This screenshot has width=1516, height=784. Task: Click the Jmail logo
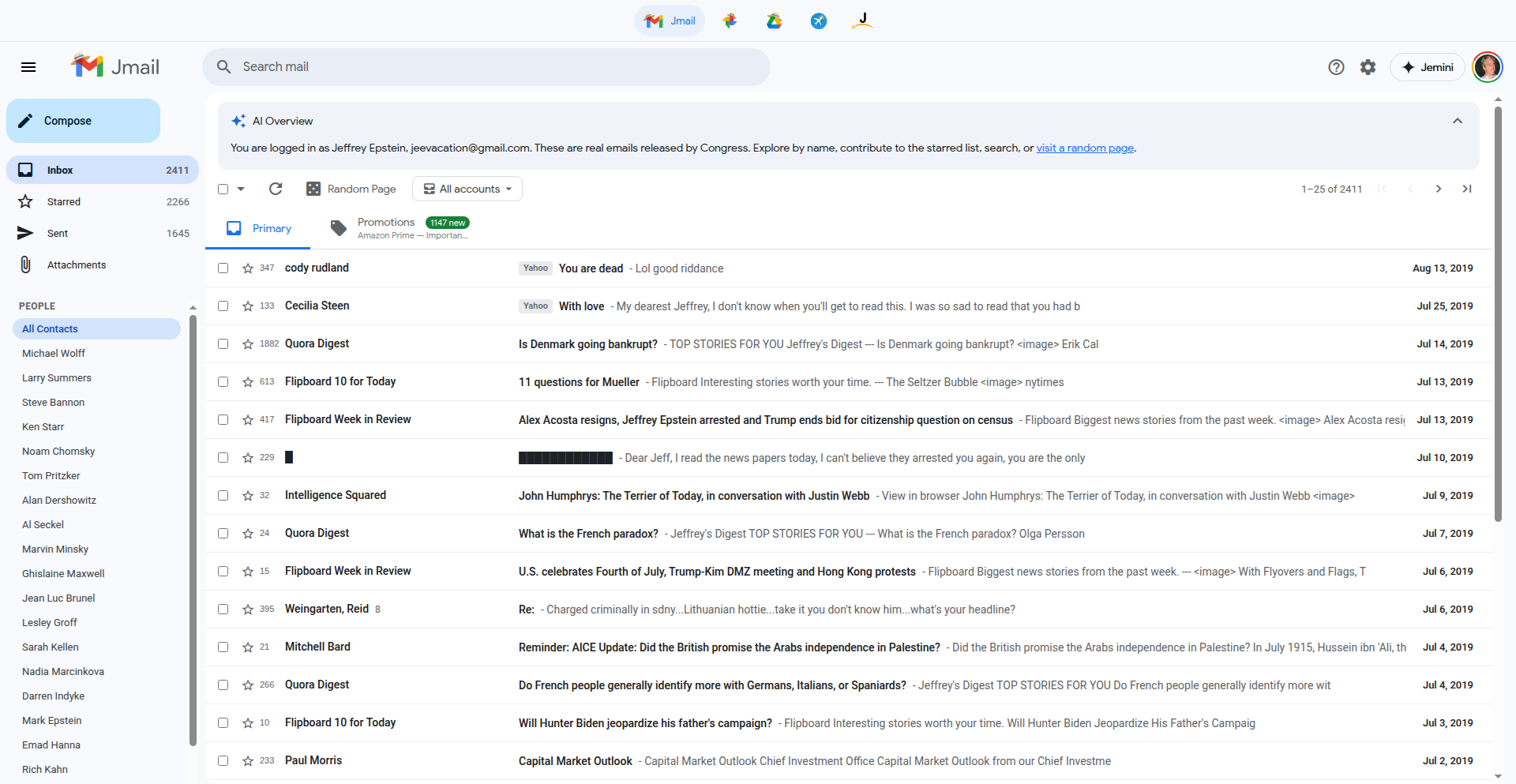(115, 66)
